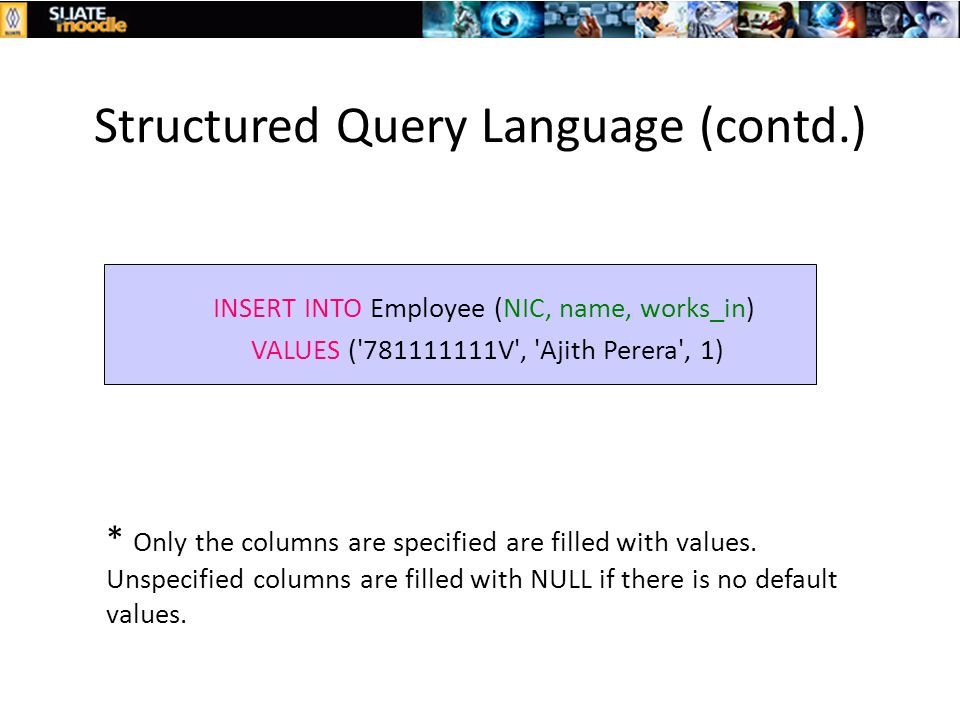Click the header banner image collage
Image resolution: width=960 pixels, height=720 pixels.
[x=691, y=19]
